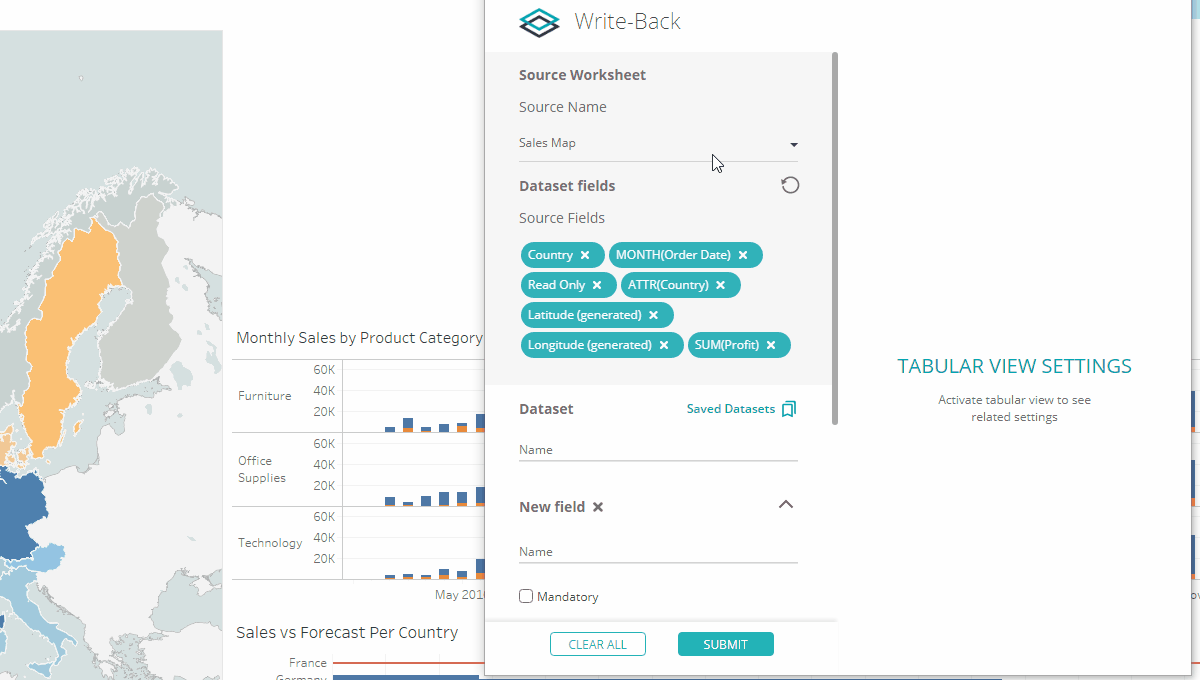The width and height of the screenshot is (1200, 680).
Task: Remove the MONTH(Order Date) field chip
Action: click(x=743, y=254)
